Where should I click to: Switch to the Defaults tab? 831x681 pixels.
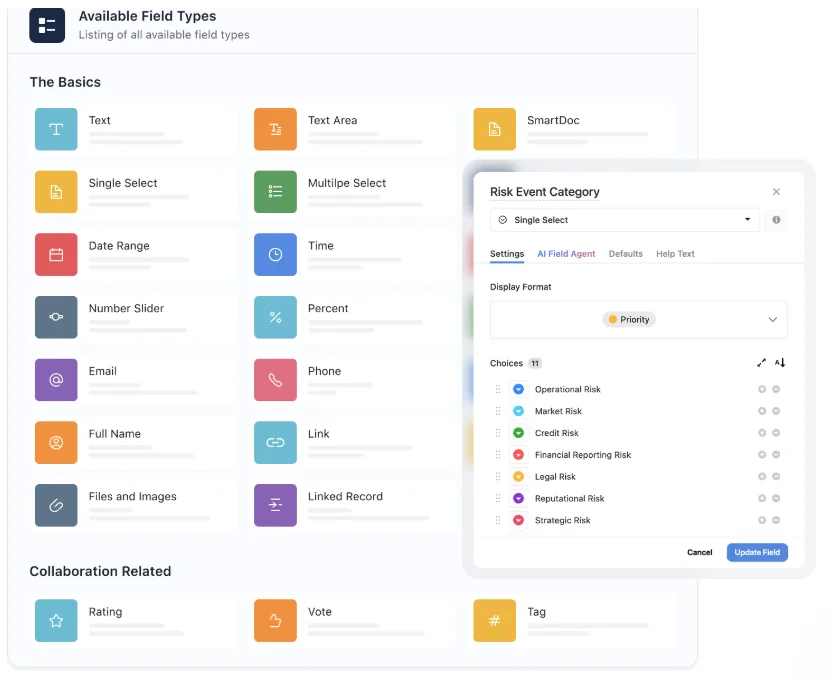625,254
